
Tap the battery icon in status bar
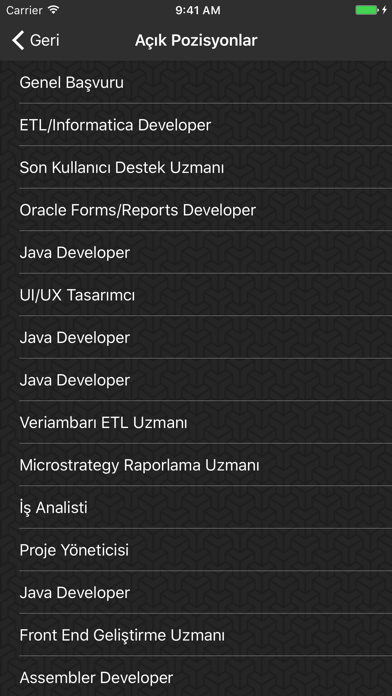tap(367, 10)
